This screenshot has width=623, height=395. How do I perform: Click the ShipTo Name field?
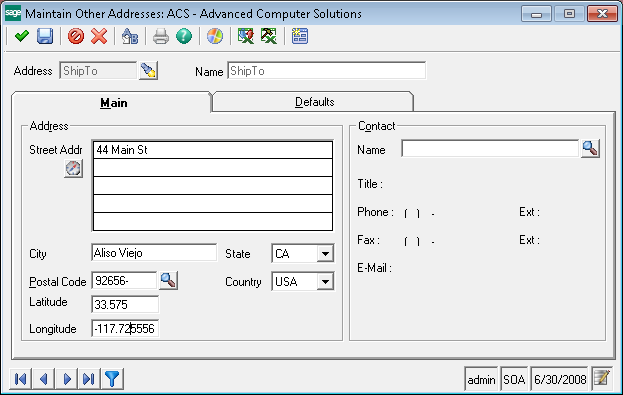point(326,71)
